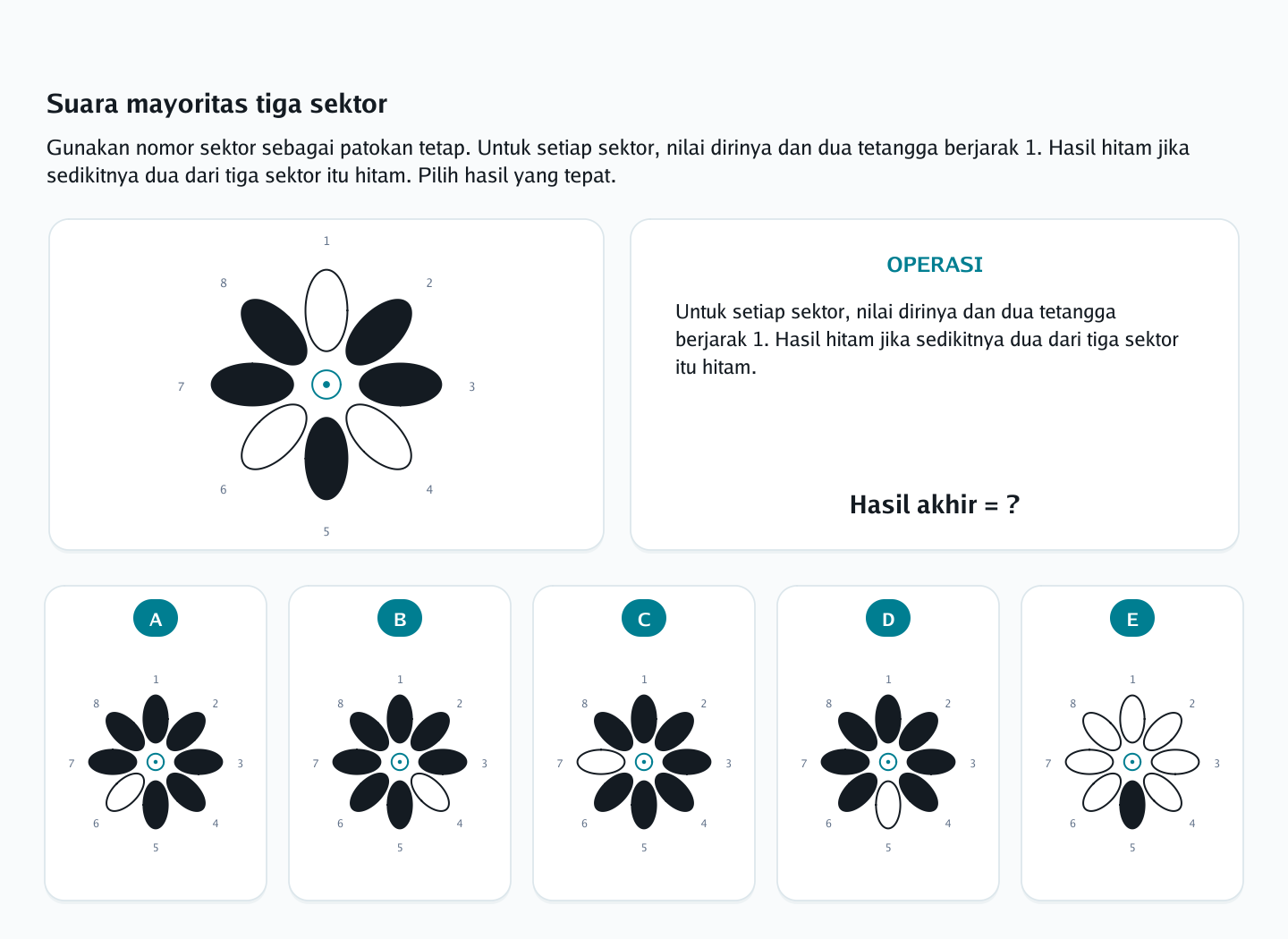Click the black petal at sector 2 in main diagram

(379, 332)
